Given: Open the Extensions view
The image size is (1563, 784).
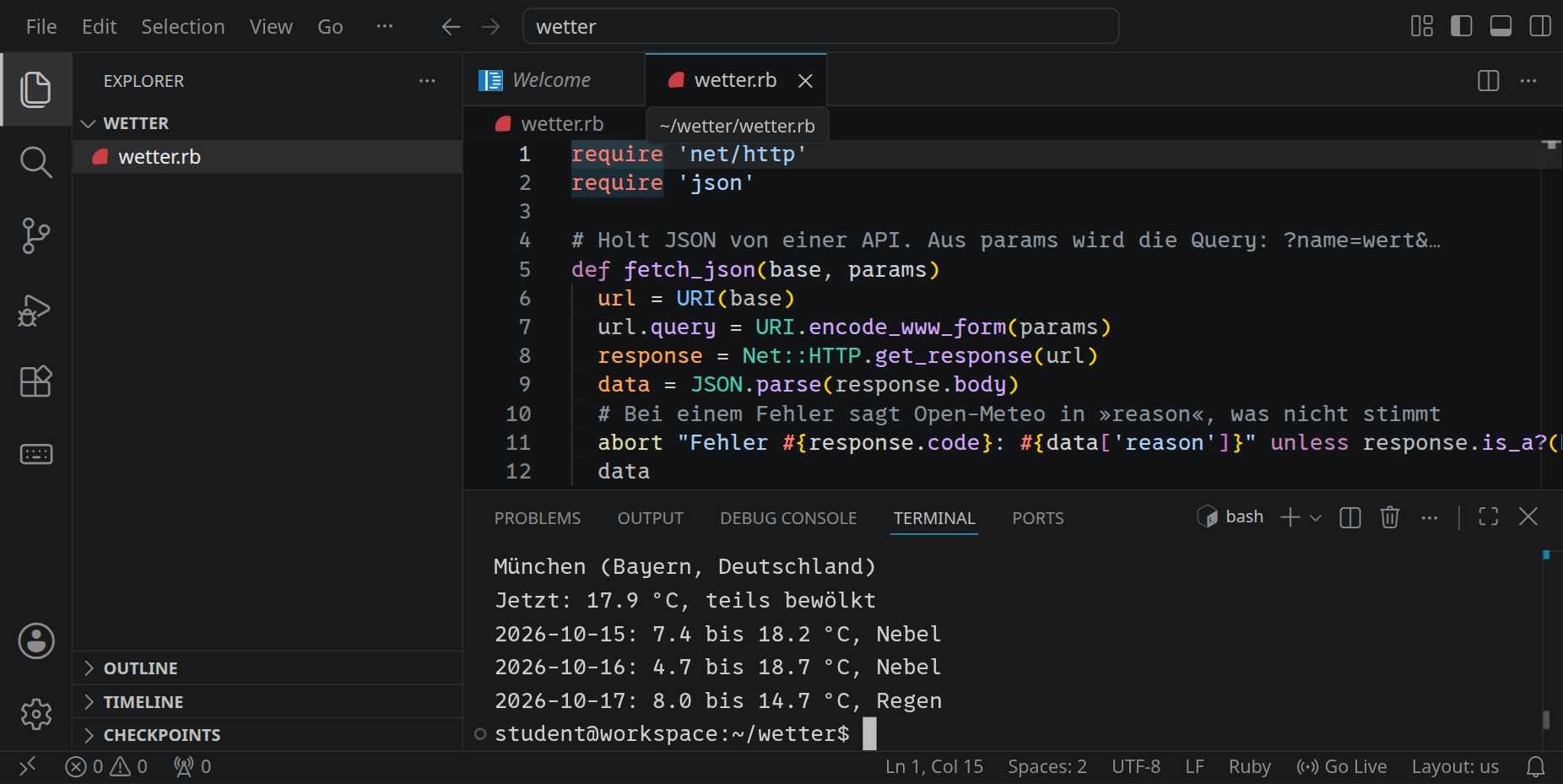Looking at the screenshot, I should coord(35,381).
